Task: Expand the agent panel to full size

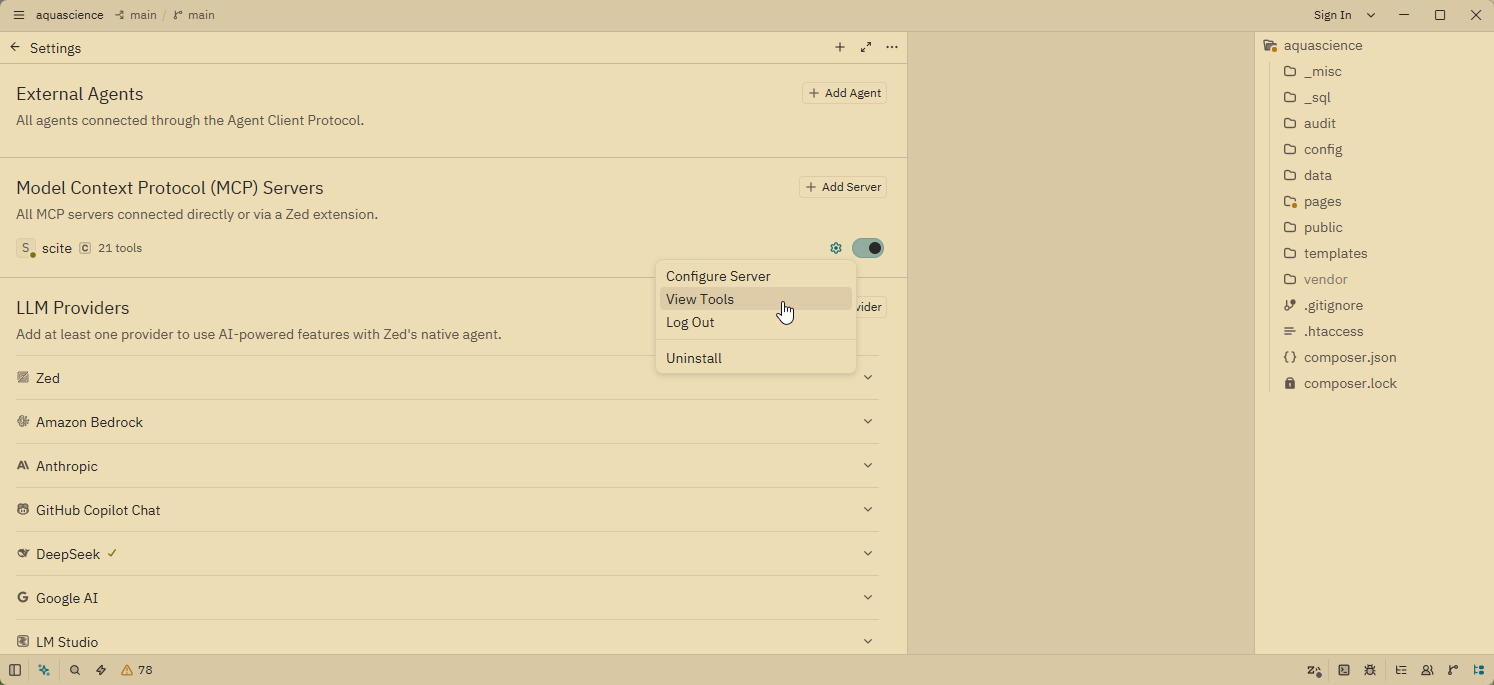Action: [866, 47]
